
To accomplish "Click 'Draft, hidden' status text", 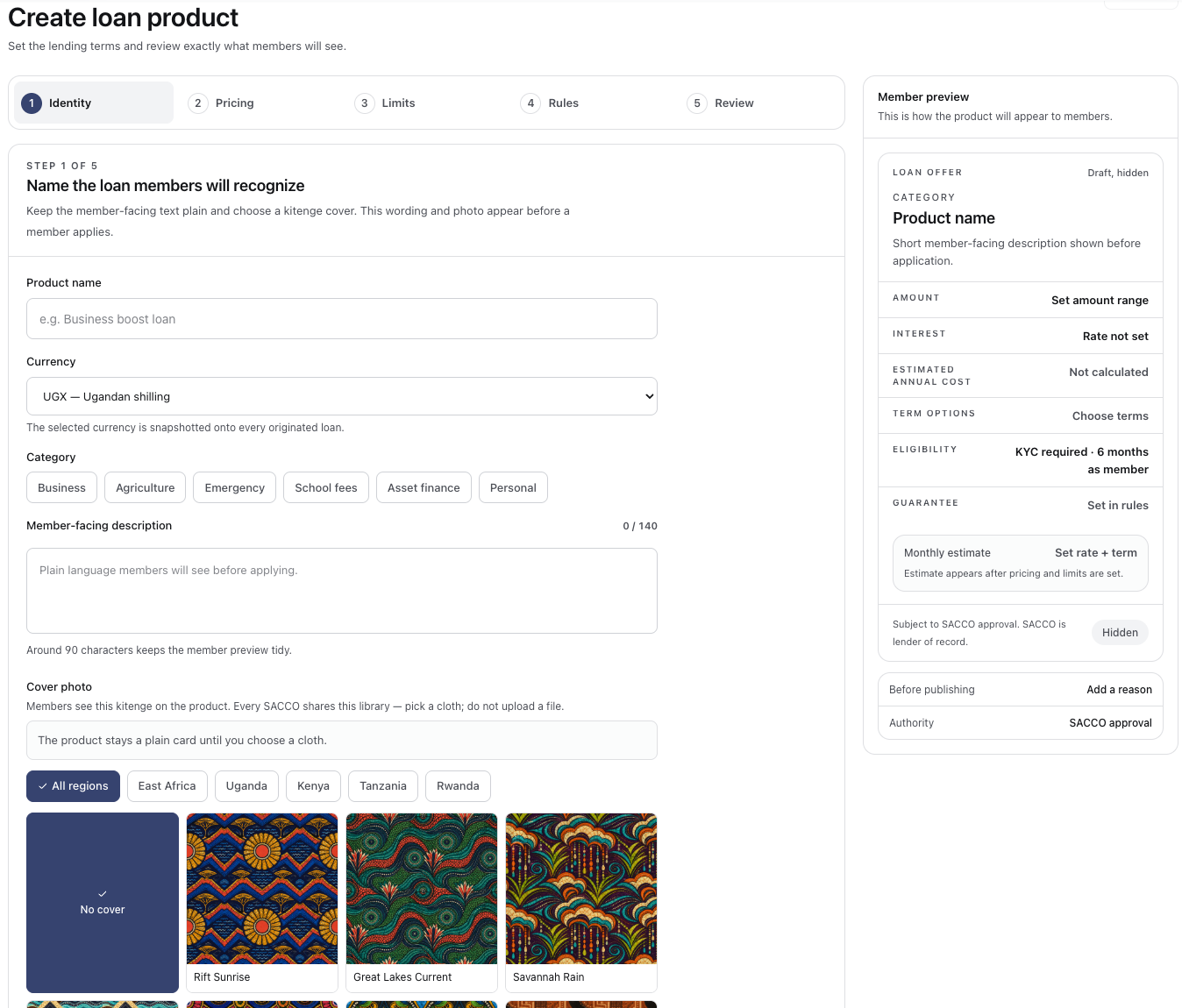I will coord(1118,173).
